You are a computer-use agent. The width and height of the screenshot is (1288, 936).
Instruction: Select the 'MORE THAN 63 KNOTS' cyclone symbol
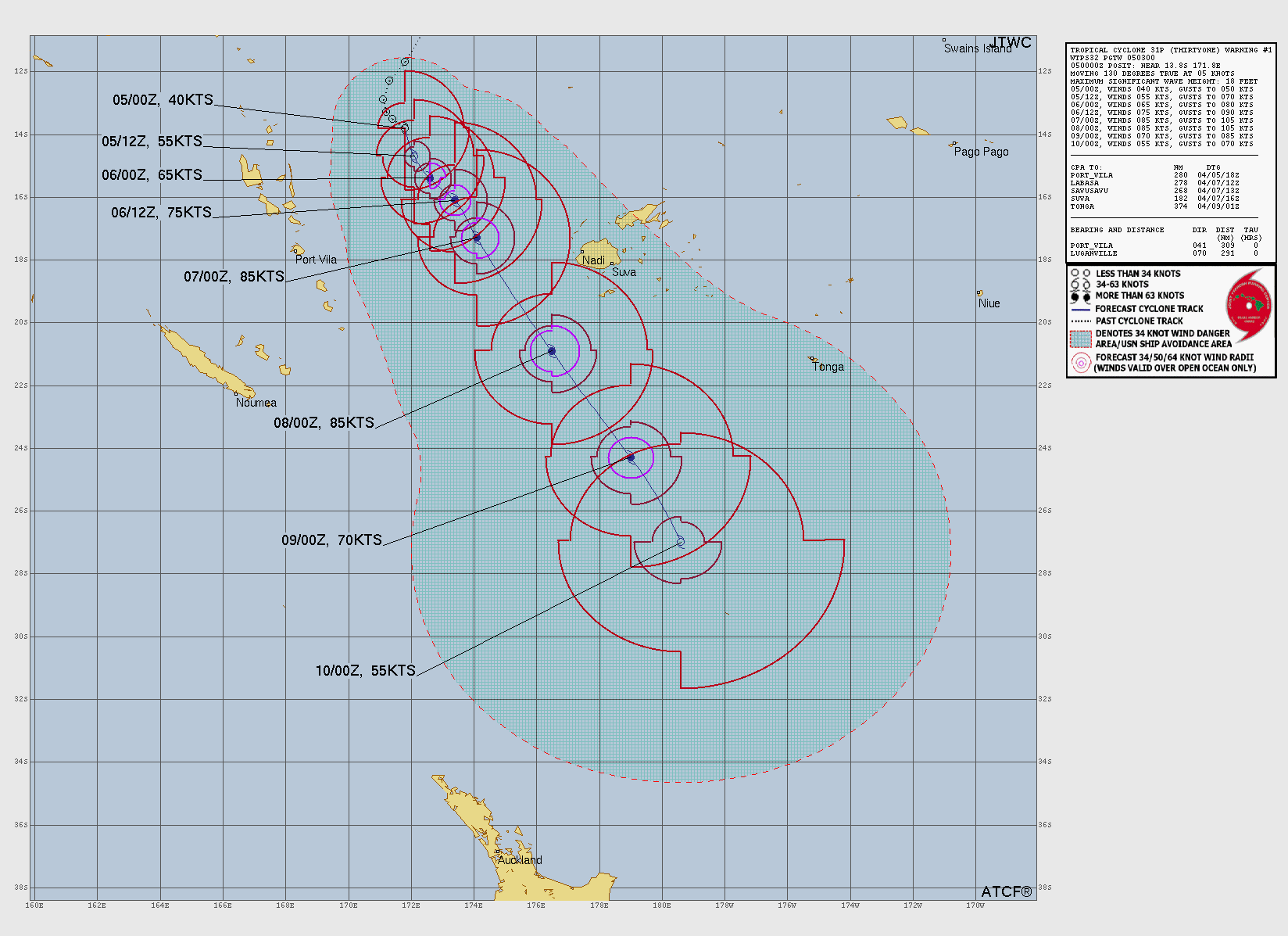(x=1079, y=295)
